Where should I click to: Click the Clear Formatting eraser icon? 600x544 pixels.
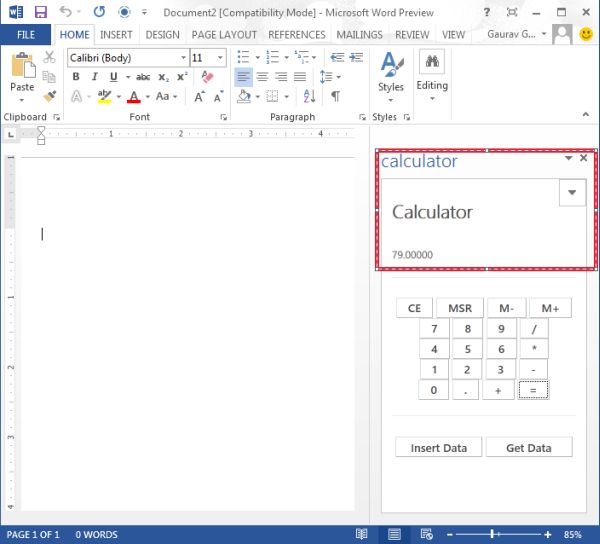(x=207, y=77)
